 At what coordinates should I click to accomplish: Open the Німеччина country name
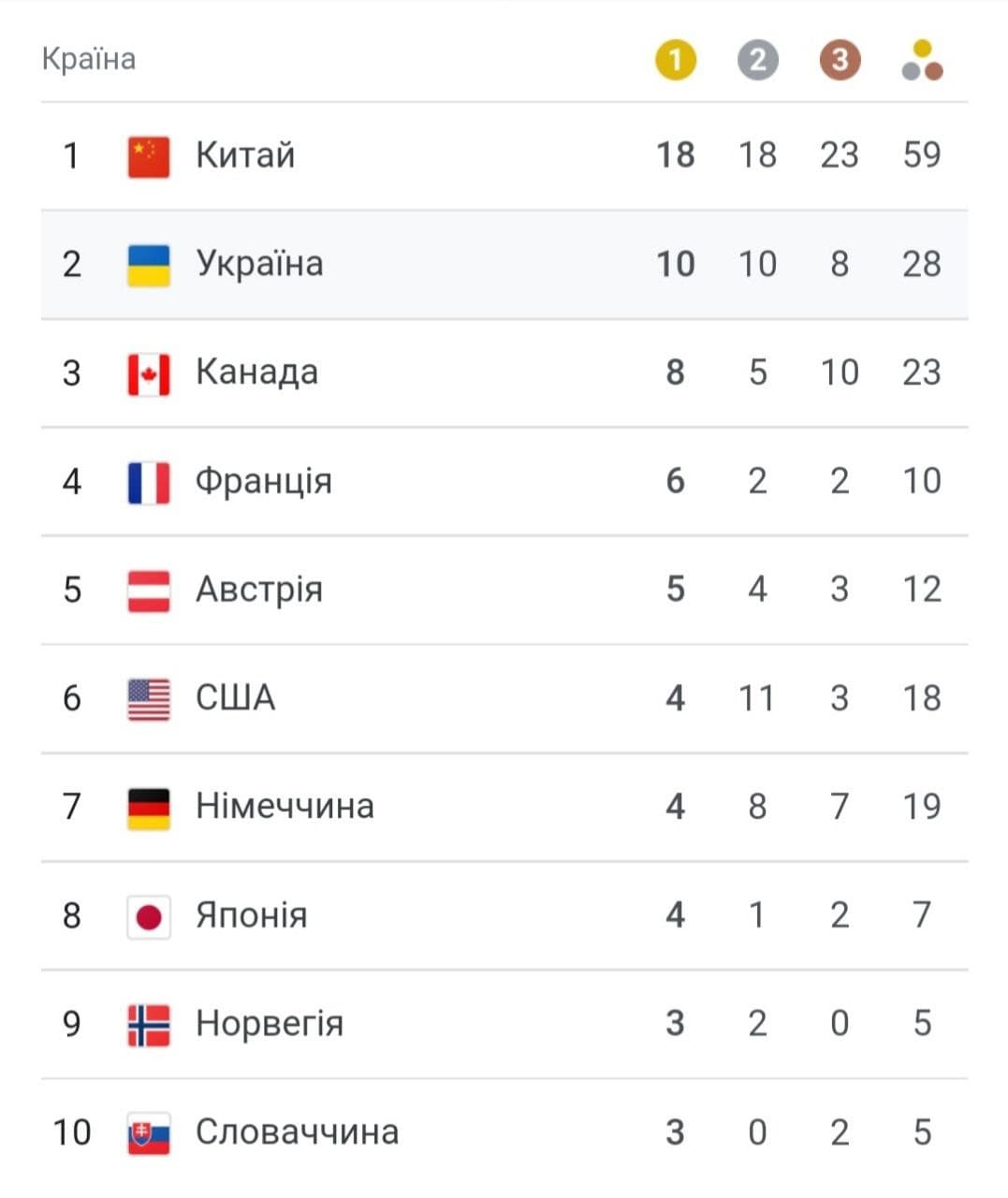coord(285,806)
